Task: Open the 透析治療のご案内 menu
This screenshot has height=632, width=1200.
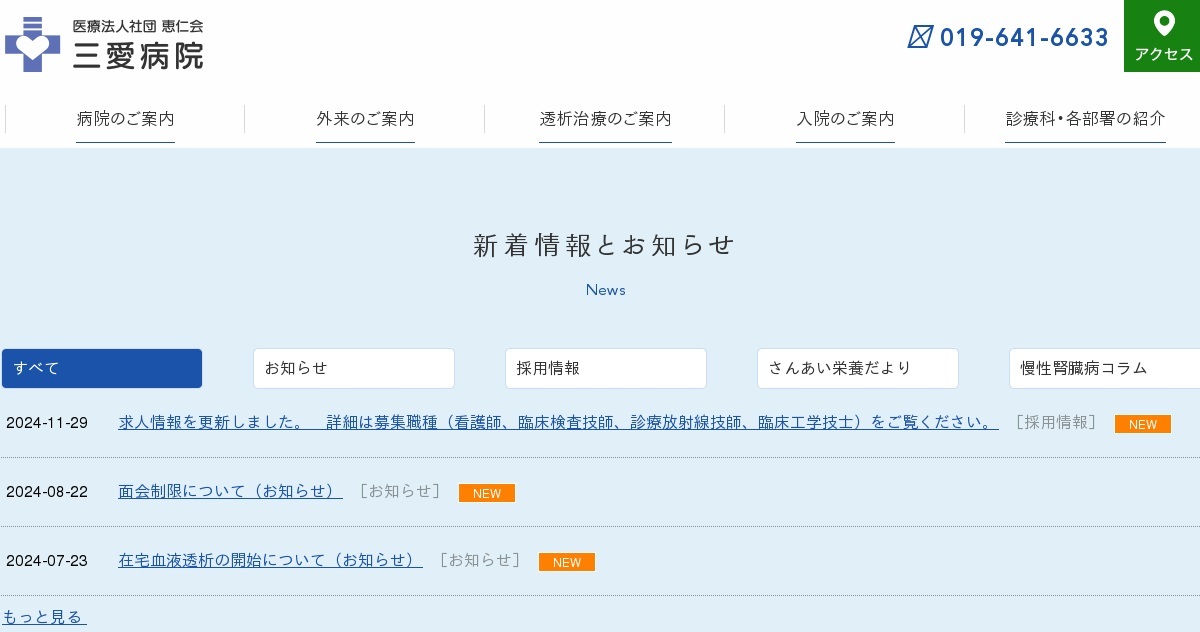Action: click(x=605, y=119)
